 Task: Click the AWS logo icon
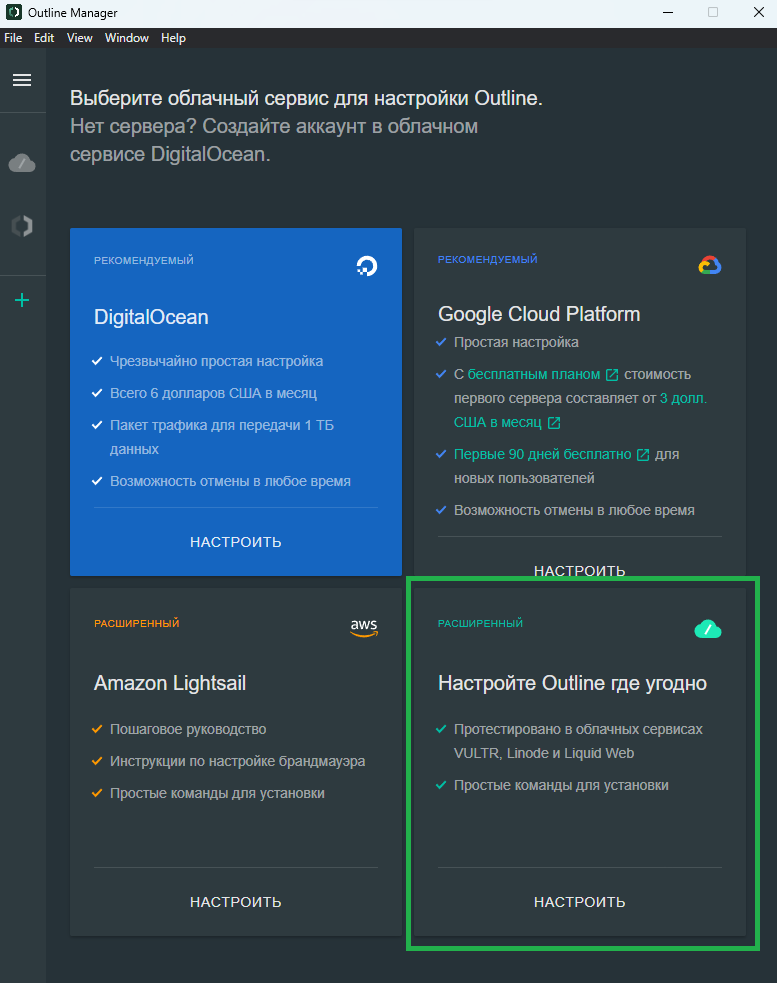pos(364,628)
